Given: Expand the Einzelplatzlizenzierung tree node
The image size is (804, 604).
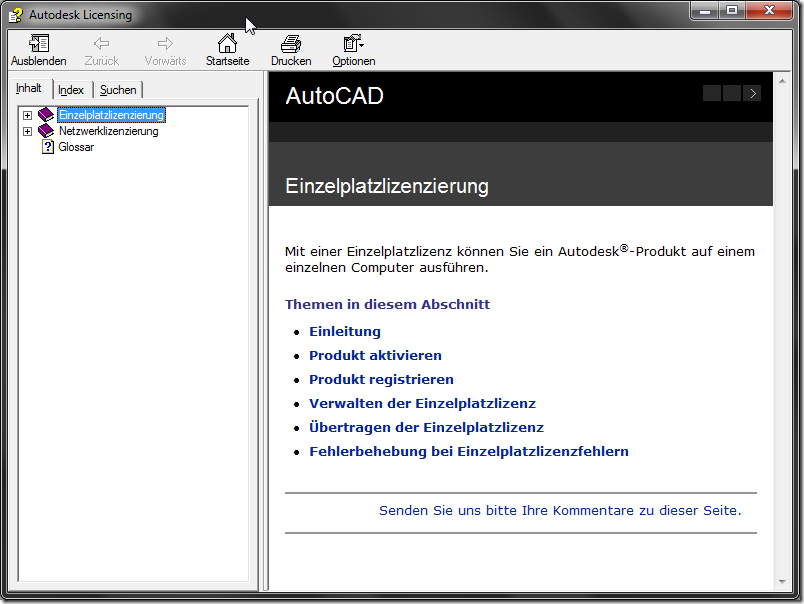Looking at the screenshot, I should pyautogui.click(x=28, y=115).
